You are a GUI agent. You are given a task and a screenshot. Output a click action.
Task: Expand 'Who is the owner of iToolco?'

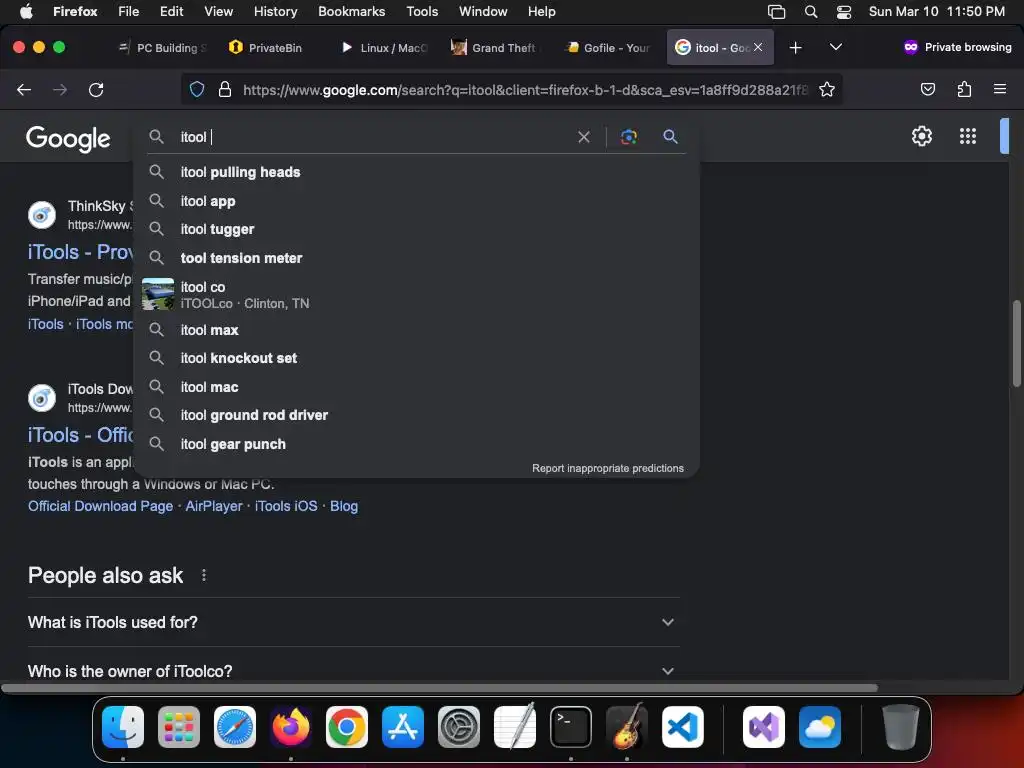[x=351, y=671]
